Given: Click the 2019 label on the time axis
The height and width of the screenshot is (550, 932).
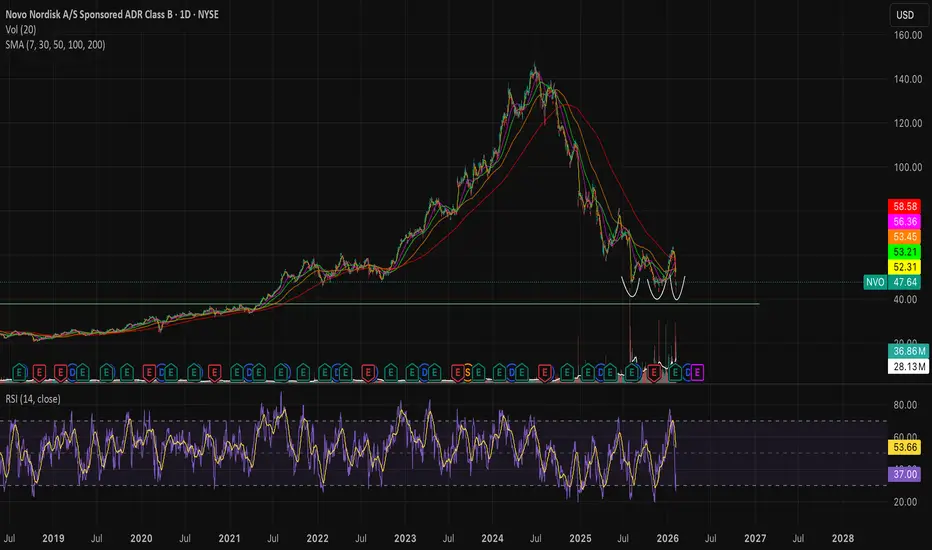Looking at the screenshot, I should pyautogui.click(x=53, y=538).
